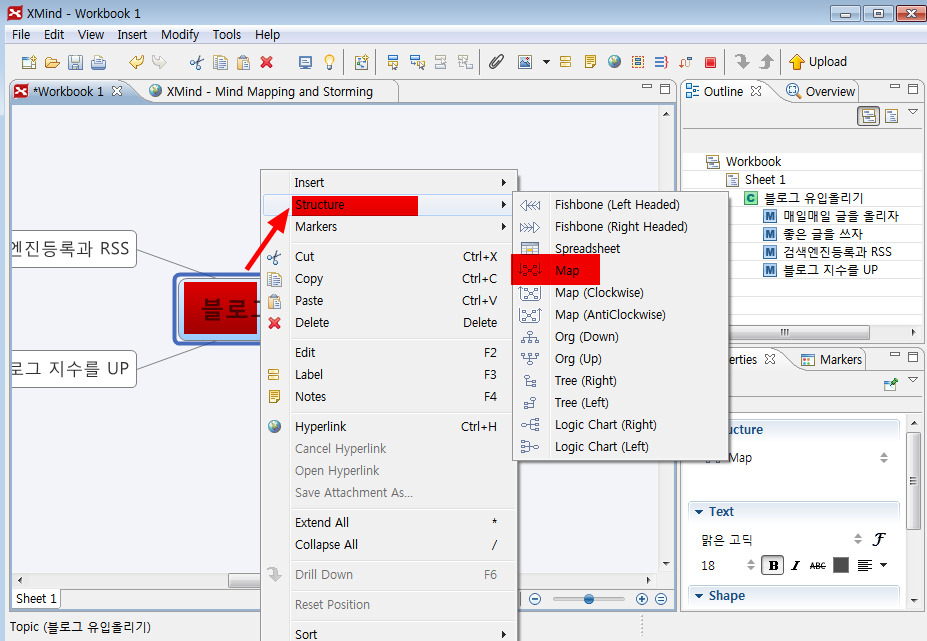Click the red X Delete toolbar icon
Image resolution: width=927 pixels, height=641 pixels.
(267, 62)
